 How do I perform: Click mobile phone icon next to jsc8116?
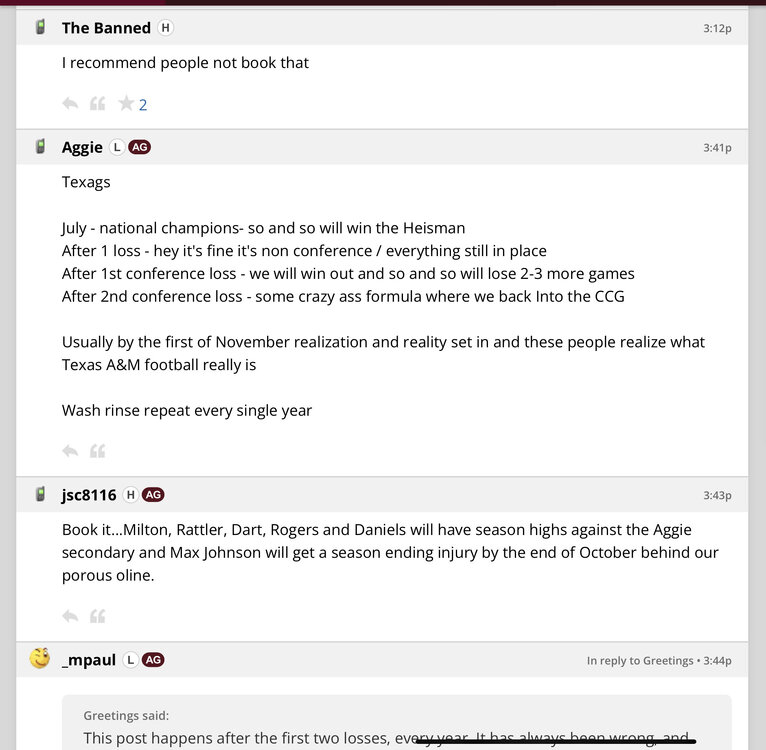pyautogui.click(x=40, y=494)
